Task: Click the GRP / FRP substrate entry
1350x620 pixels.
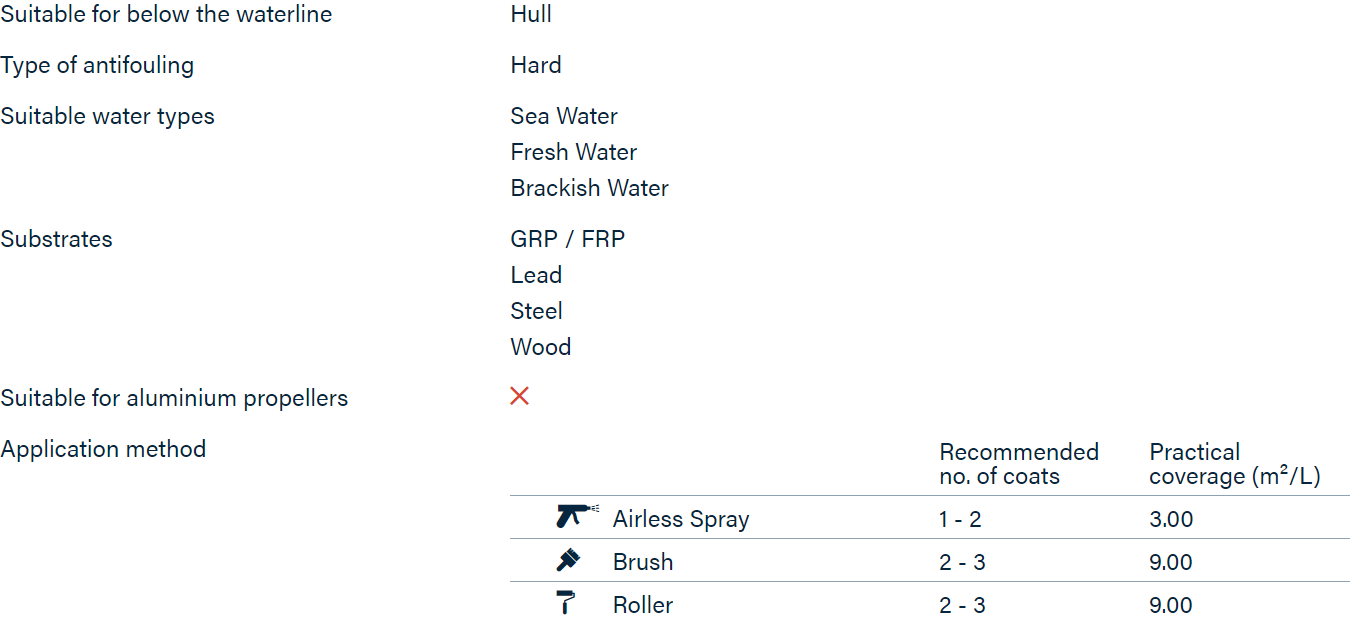Action: pos(568,239)
